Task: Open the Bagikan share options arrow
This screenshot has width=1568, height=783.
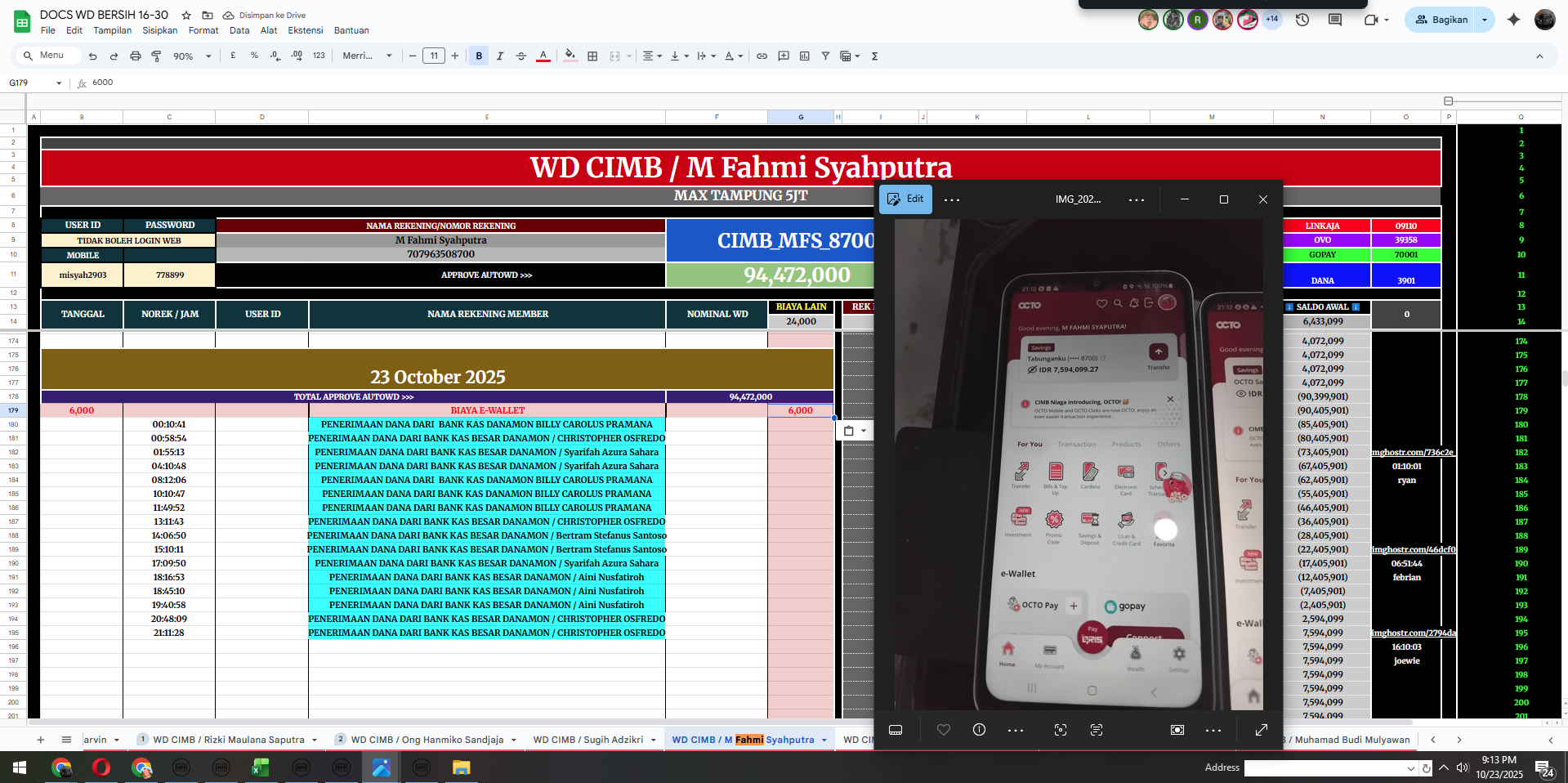Action: tap(1485, 20)
